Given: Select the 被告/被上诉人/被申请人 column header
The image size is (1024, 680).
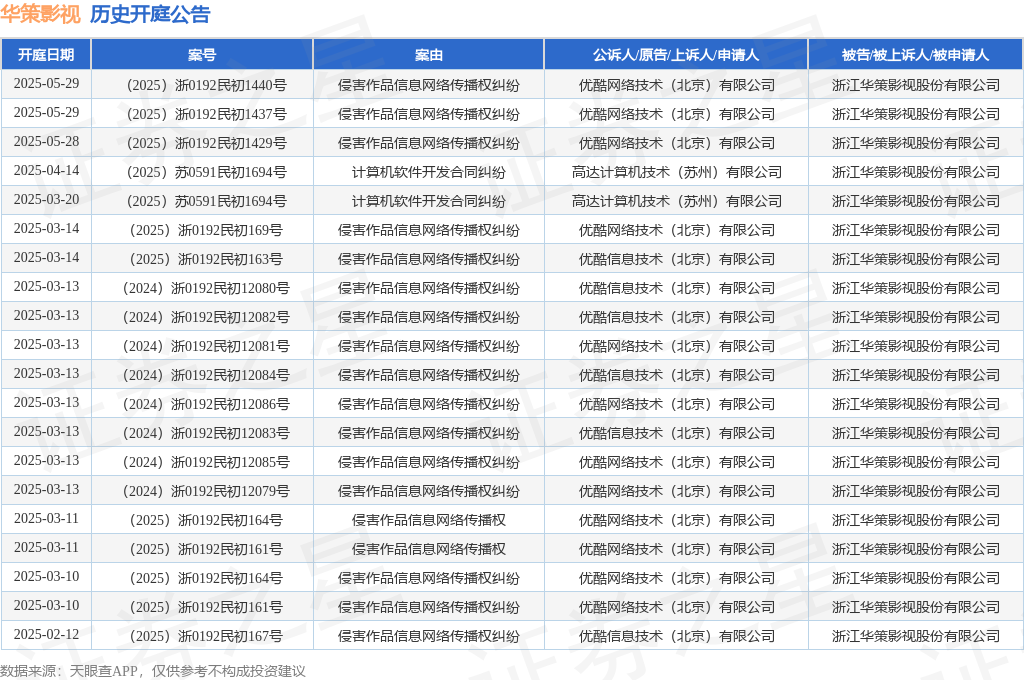Looking at the screenshot, I should [x=916, y=55].
